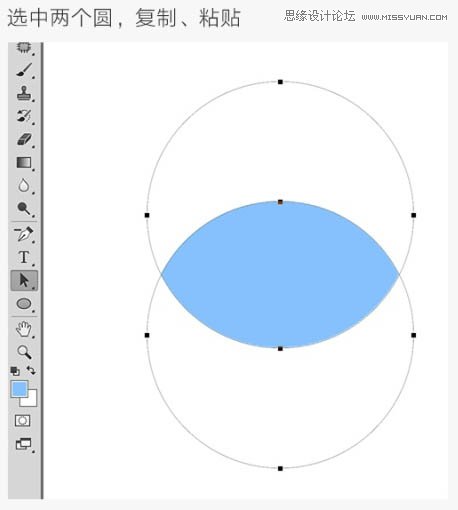Click the lower circle's left anchor point
Viewport: 458px width, 510px height.
tap(147, 335)
